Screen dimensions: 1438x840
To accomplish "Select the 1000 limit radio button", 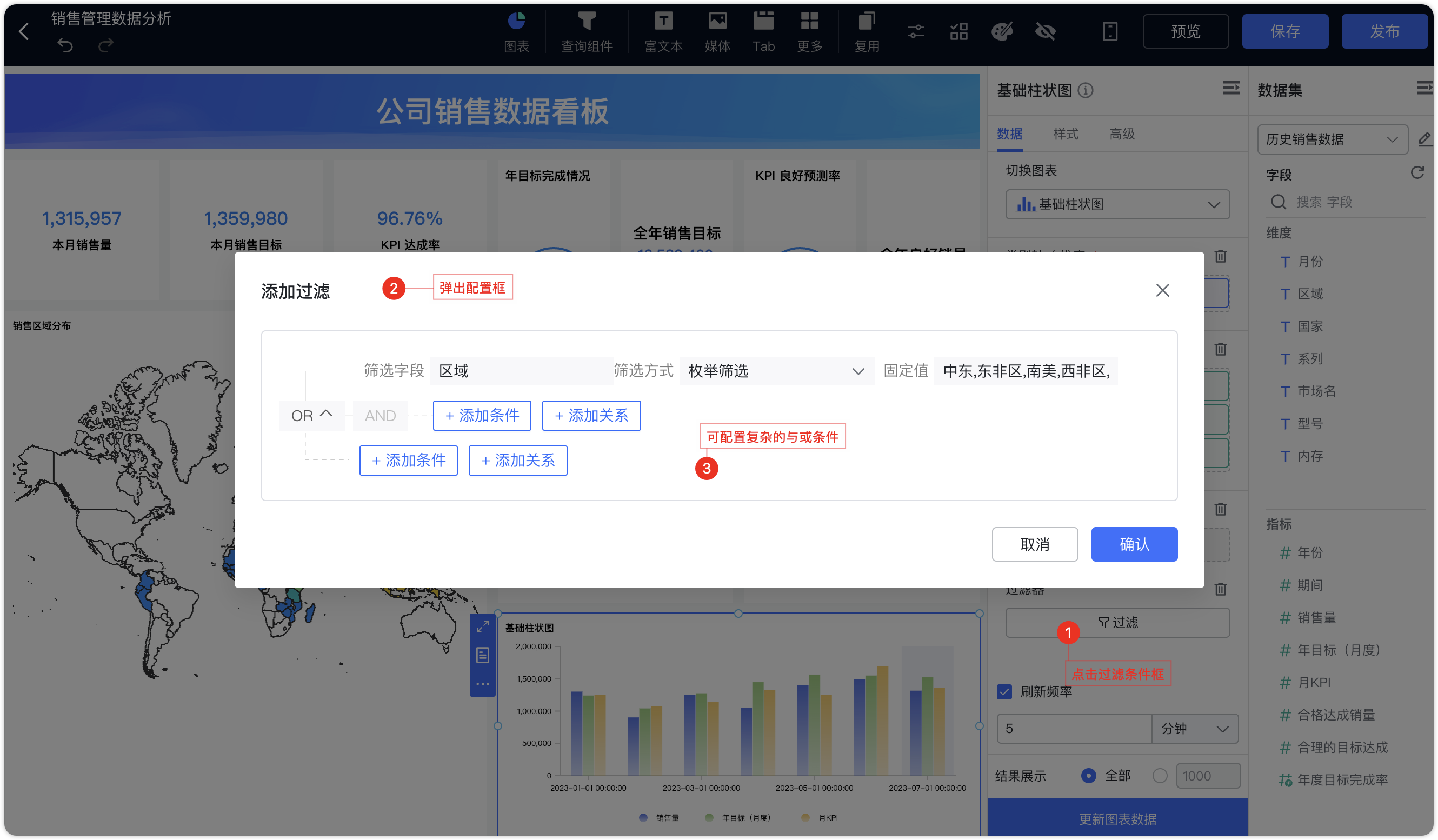I will tap(1160, 776).
